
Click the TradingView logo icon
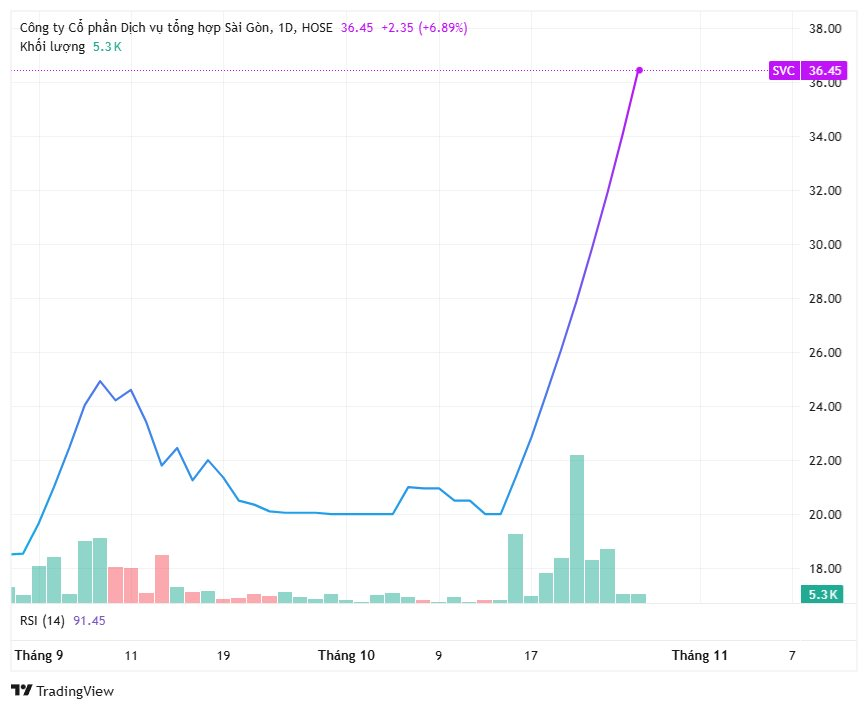tap(21, 691)
